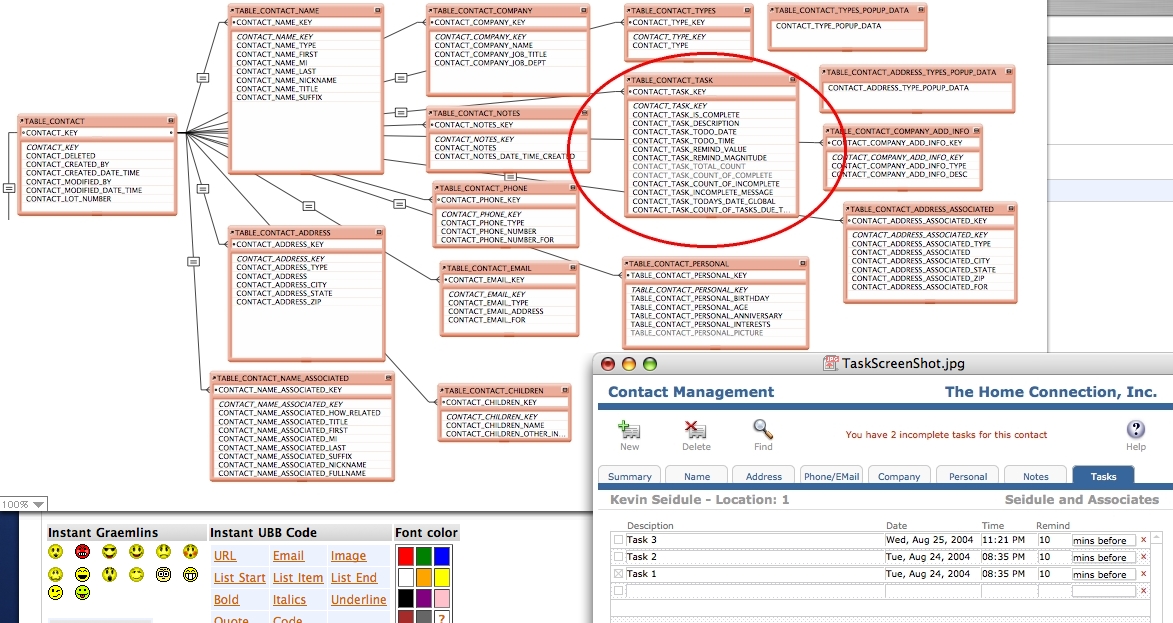This screenshot has height=623, width=1173.
Task: Open the mins before dropdown for Task 2
Action: pos(1103,557)
